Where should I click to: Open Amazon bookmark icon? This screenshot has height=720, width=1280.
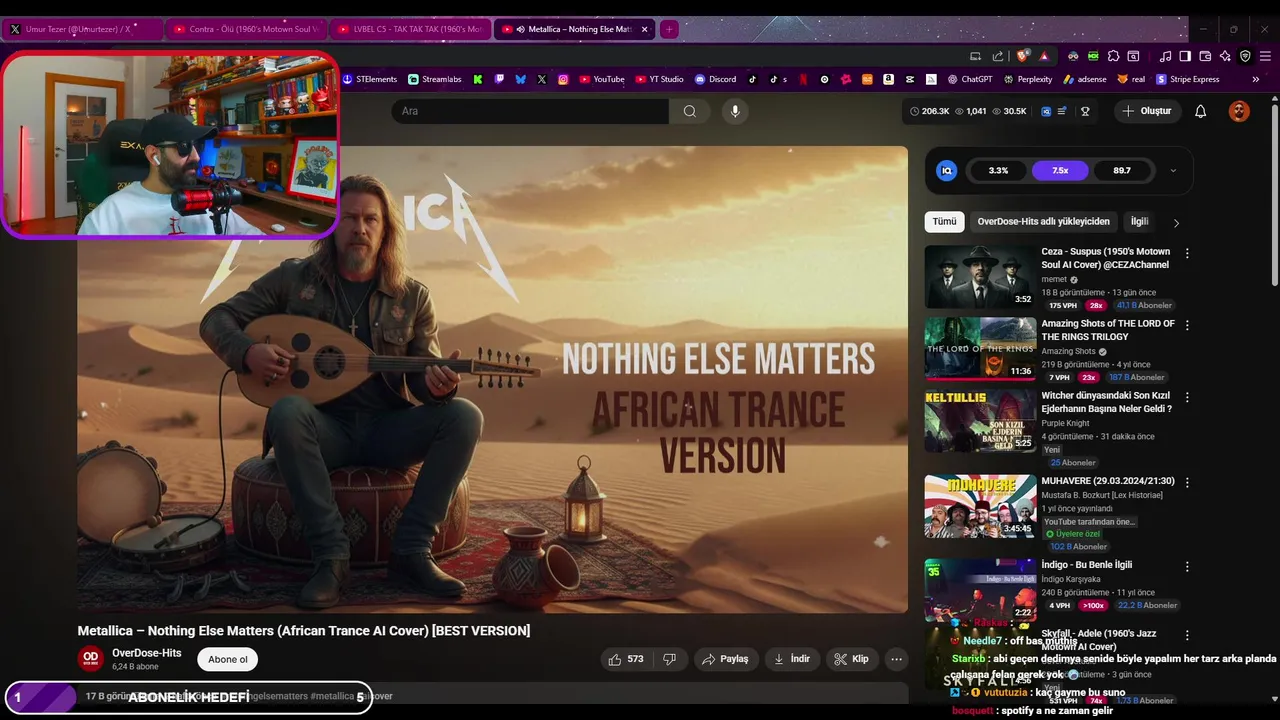(x=888, y=79)
